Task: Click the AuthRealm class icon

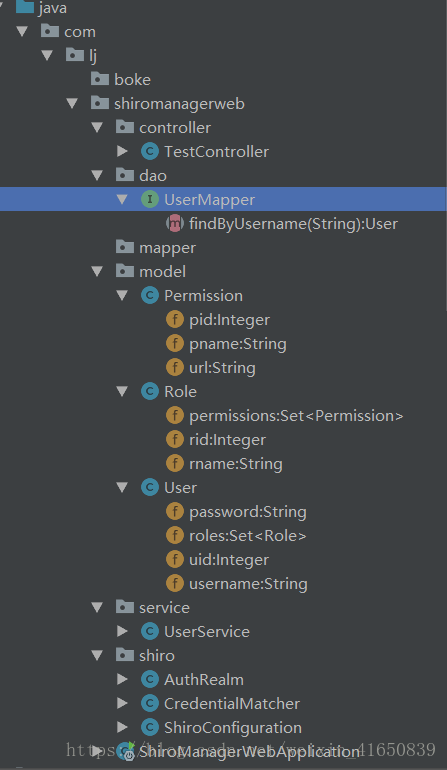Action: [150, 680]
